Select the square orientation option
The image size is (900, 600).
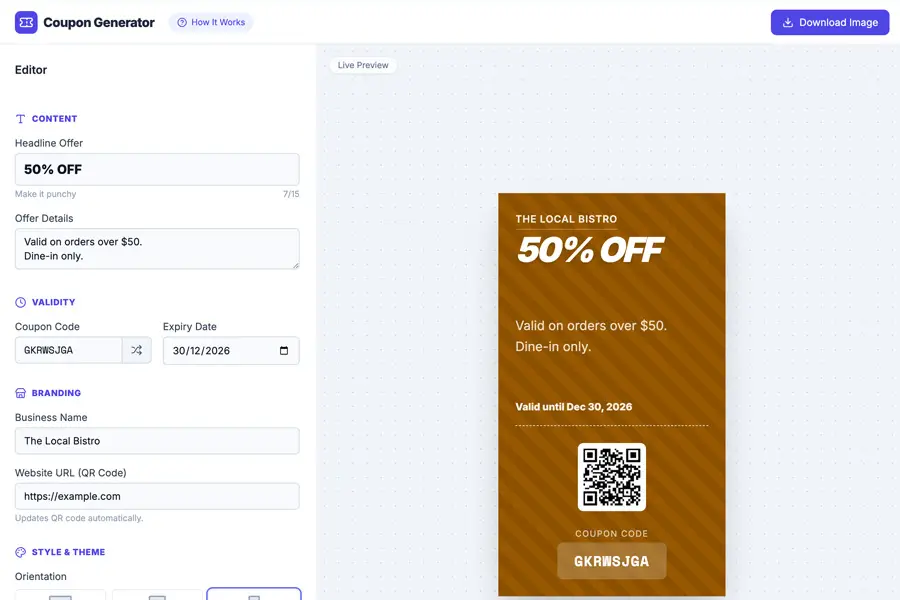click(x=157, y=595)
